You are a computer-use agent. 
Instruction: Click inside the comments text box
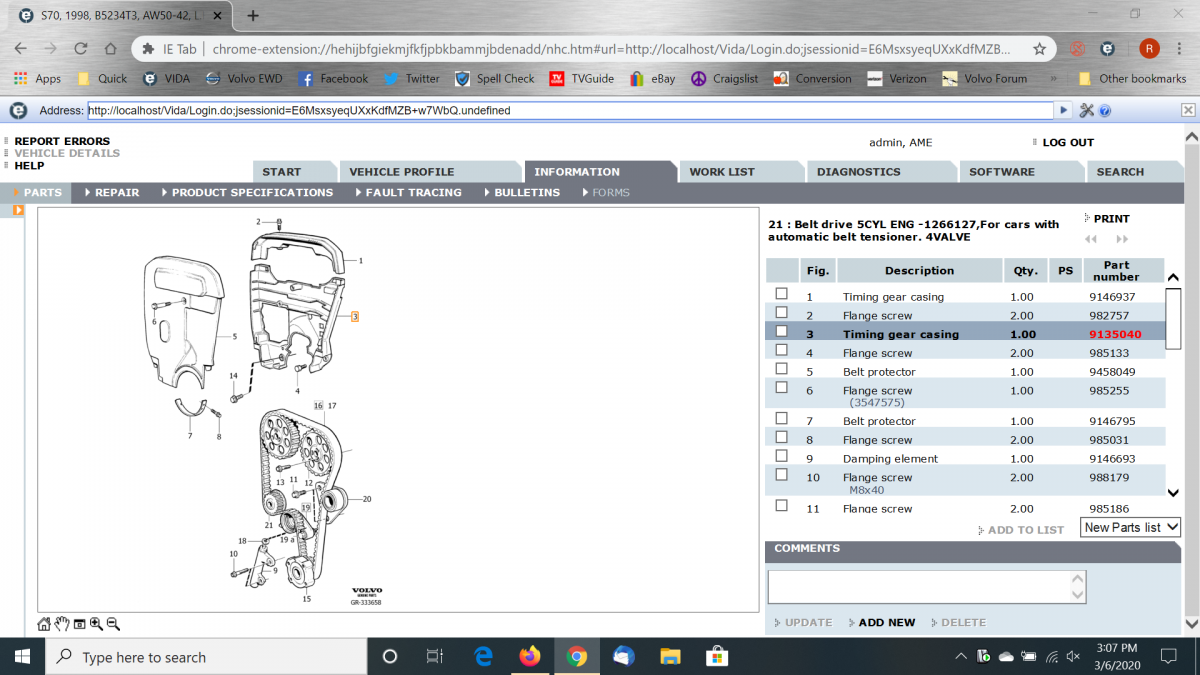tap(920, 586)
